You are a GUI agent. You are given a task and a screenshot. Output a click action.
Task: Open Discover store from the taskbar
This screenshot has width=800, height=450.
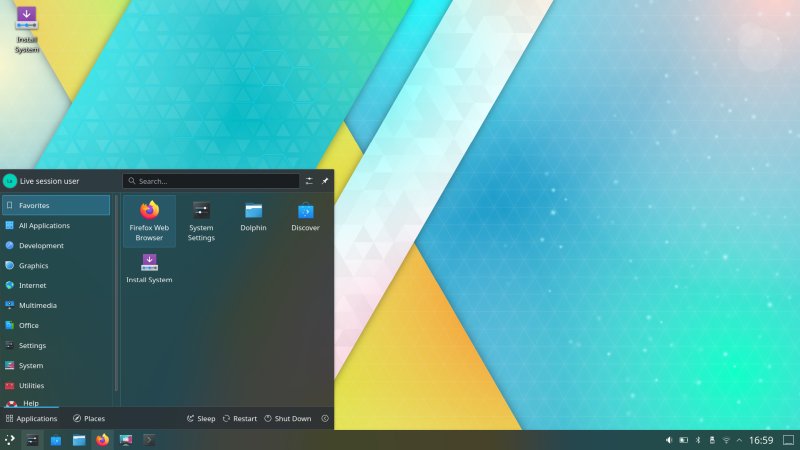tap(56, 440)
